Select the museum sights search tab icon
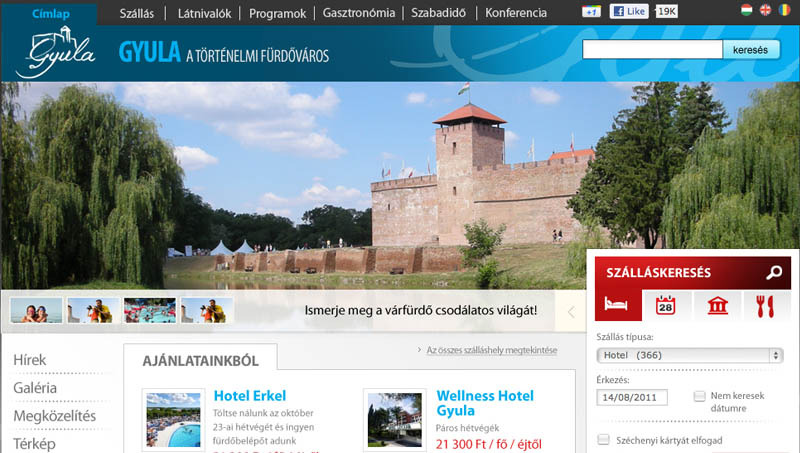This screenshot has height=453, width=800. point(717,306)
